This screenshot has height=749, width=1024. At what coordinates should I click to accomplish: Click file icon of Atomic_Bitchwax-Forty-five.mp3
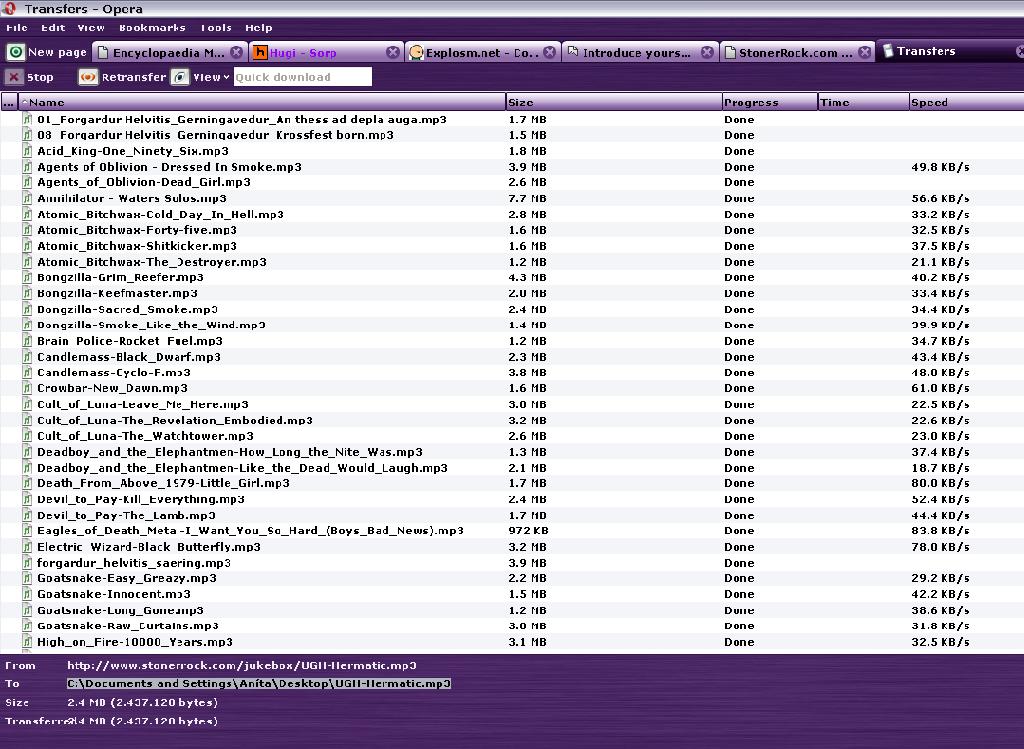(x=27, y=230)
